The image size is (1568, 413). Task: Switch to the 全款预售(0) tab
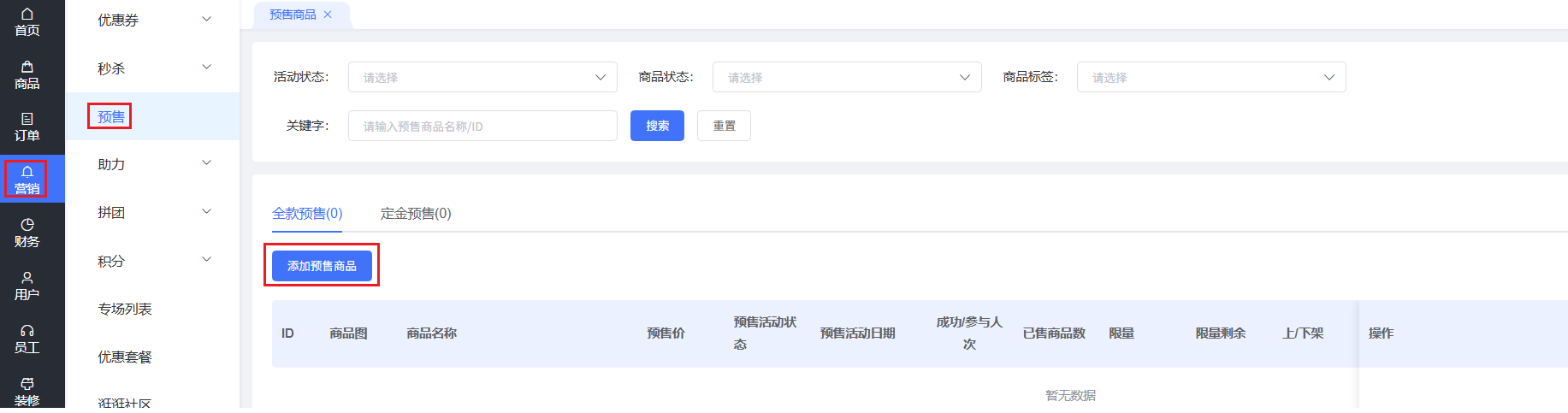[x=307, y=214]
